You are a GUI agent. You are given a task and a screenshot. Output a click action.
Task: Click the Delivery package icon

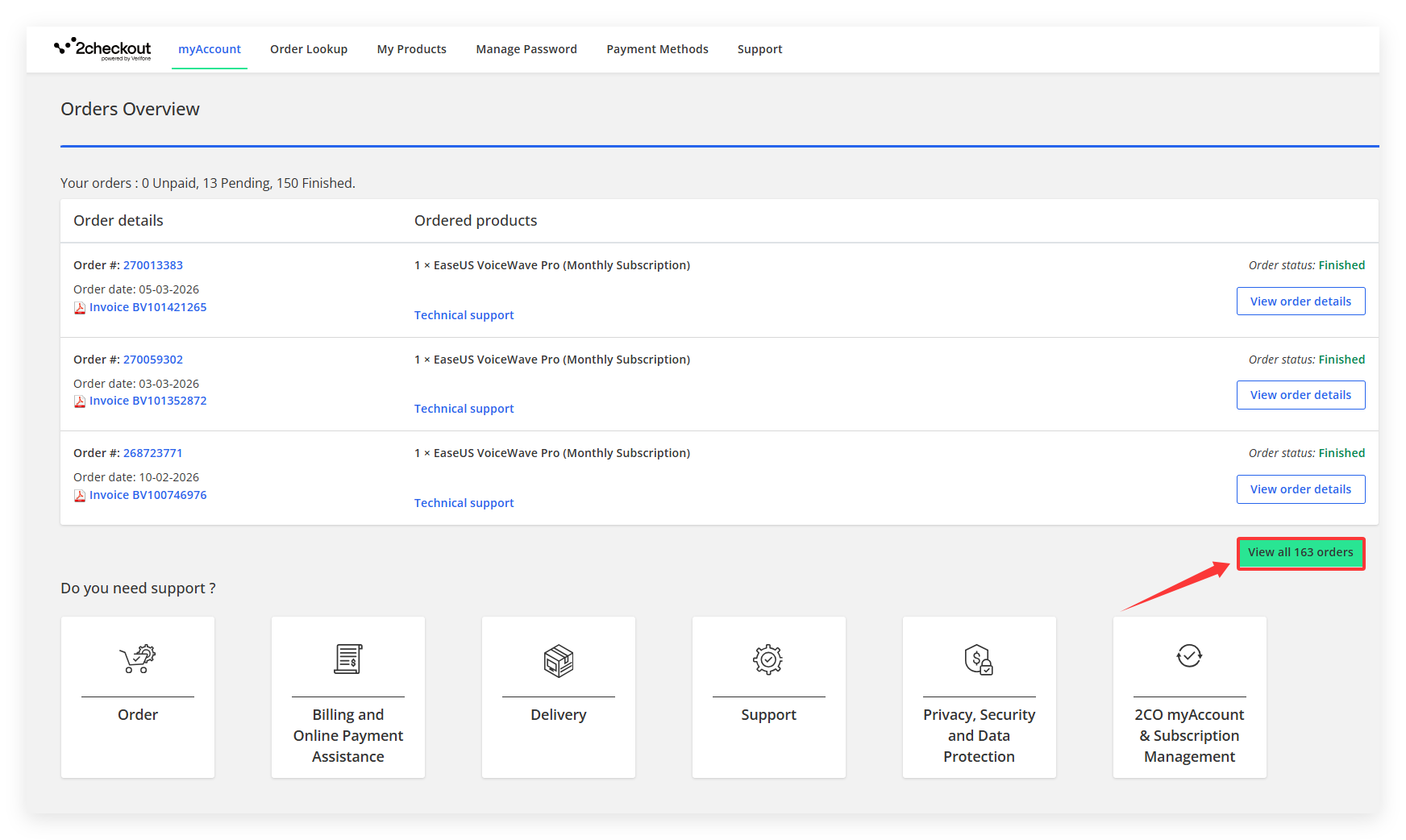[558, 660]
